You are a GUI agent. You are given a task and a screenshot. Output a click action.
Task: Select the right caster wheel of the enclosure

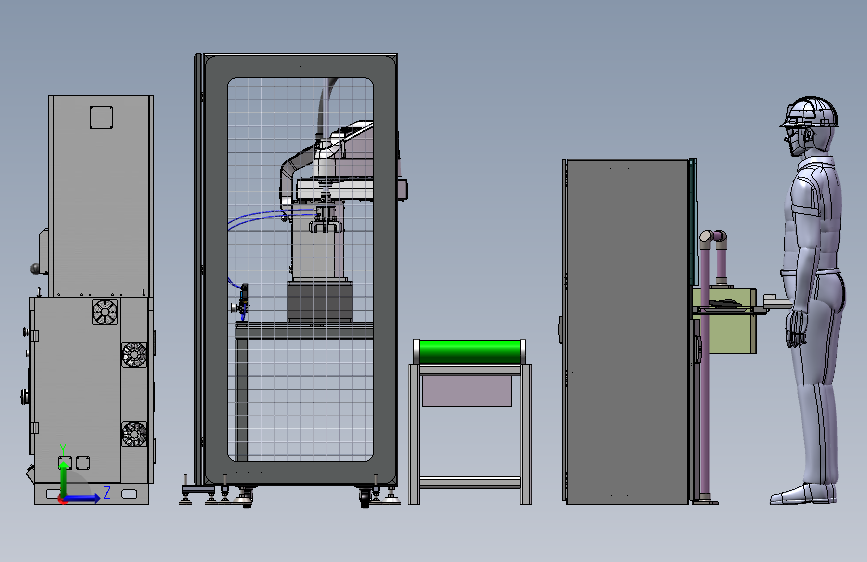pyautogui.click(x=364, y=497)
